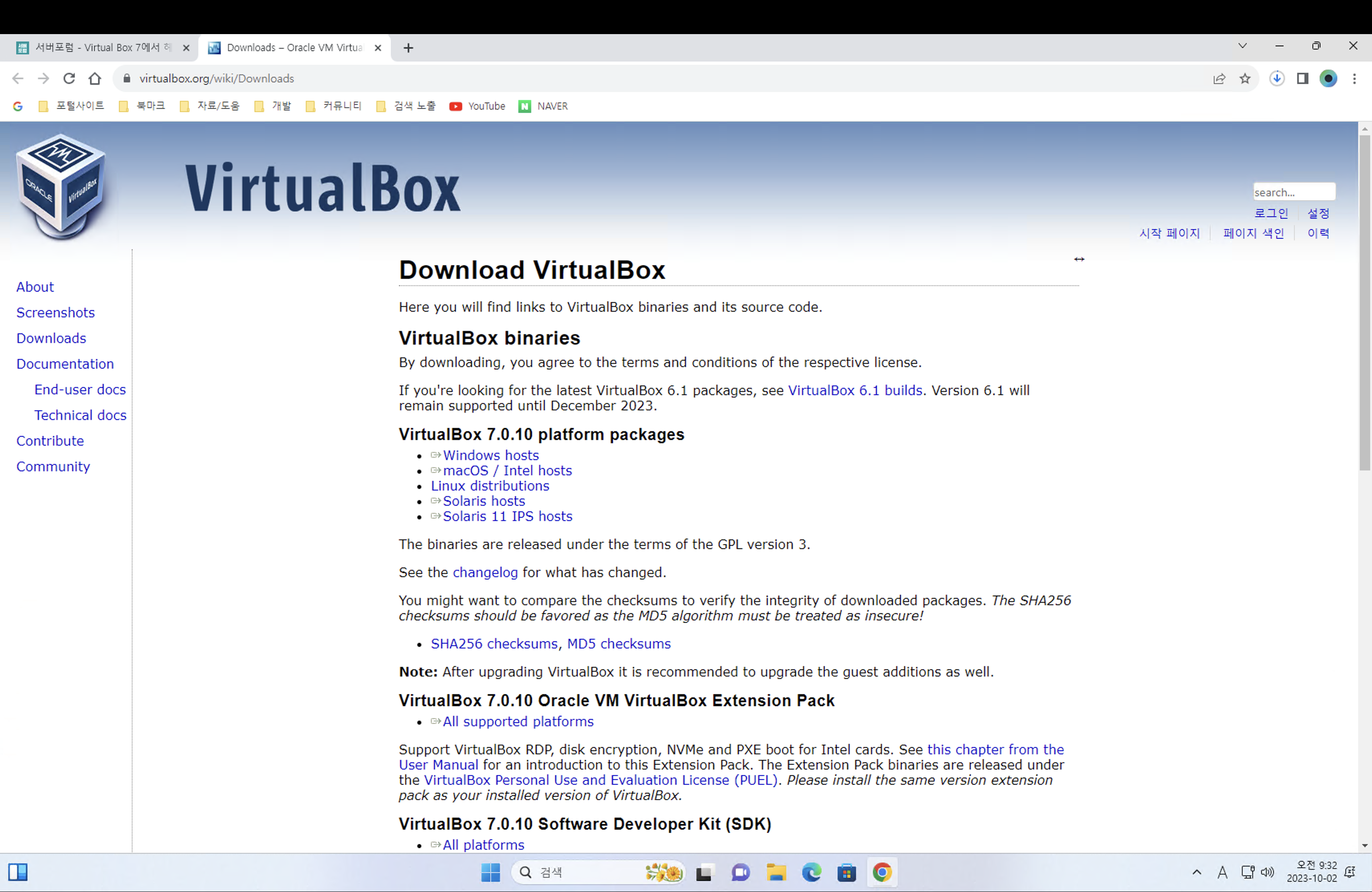Viewport: 1372px width, 892px height.
Task: Click the VirtualBox cube logo
Action: tap(62, 186)
